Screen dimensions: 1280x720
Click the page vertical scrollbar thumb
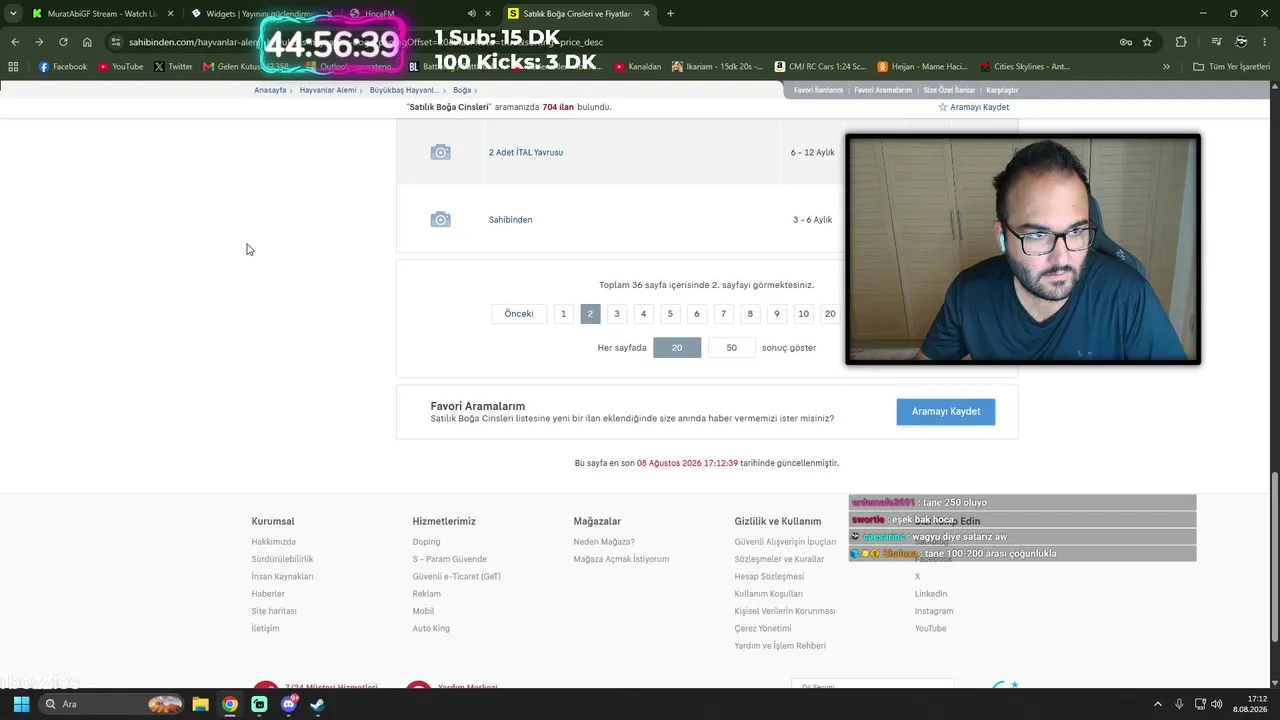click(1274, 557)
